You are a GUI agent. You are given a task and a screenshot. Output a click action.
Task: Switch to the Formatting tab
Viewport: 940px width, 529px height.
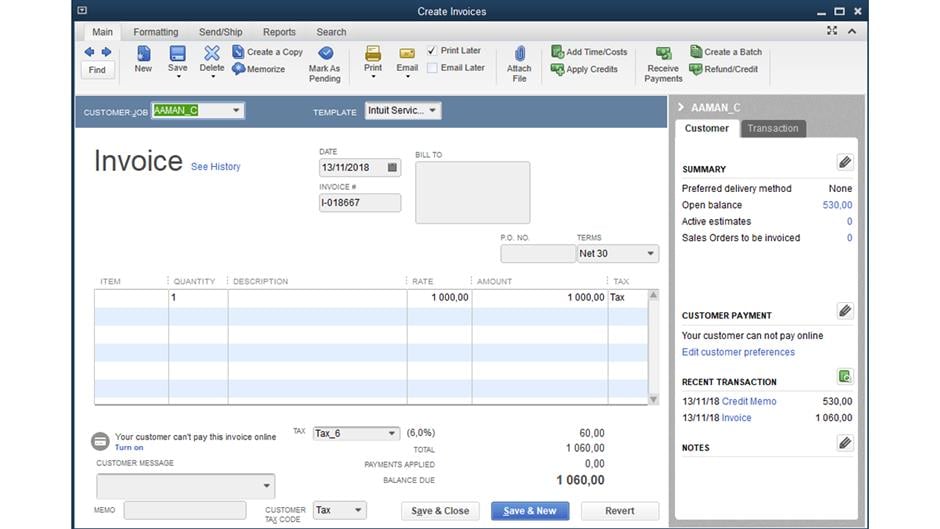(x=155, y=32)
